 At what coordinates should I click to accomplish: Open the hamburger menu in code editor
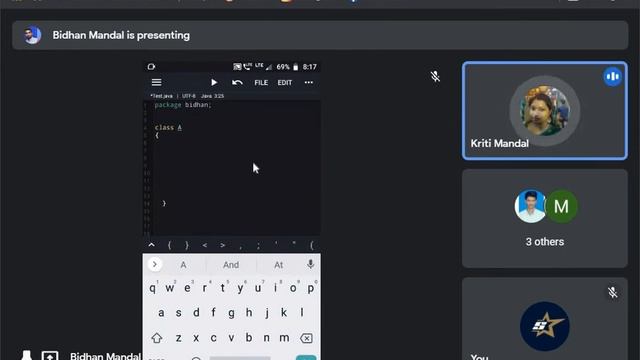coord(156,82)
